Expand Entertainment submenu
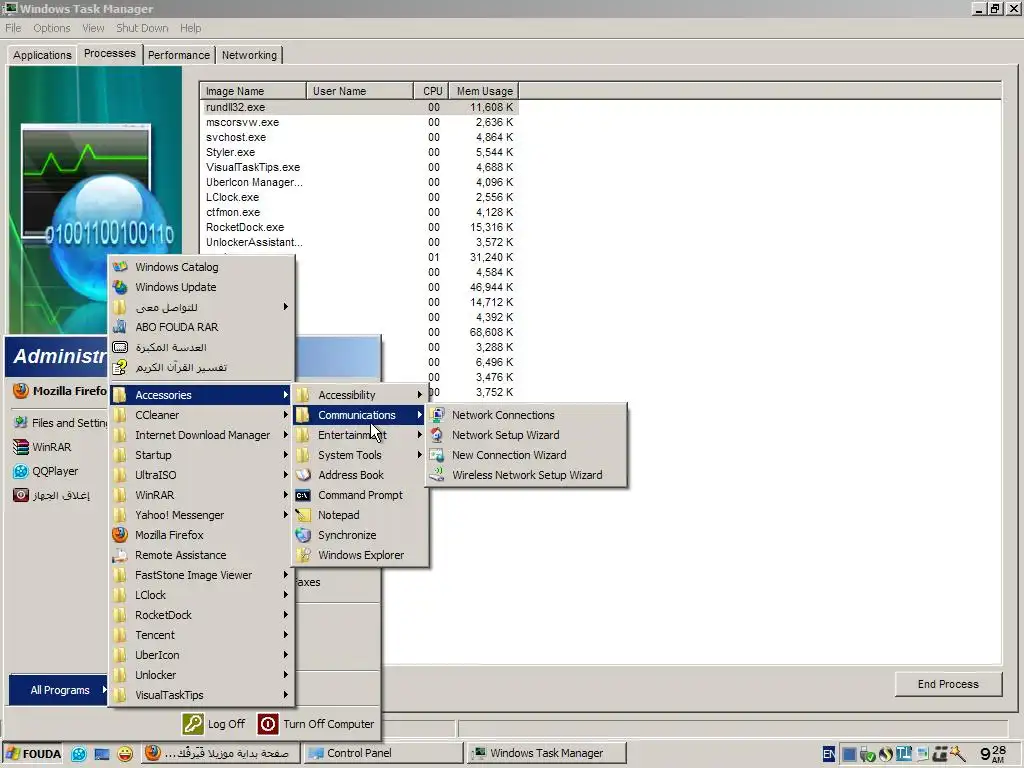The image size is (1024, 768). tap(360, 435)
